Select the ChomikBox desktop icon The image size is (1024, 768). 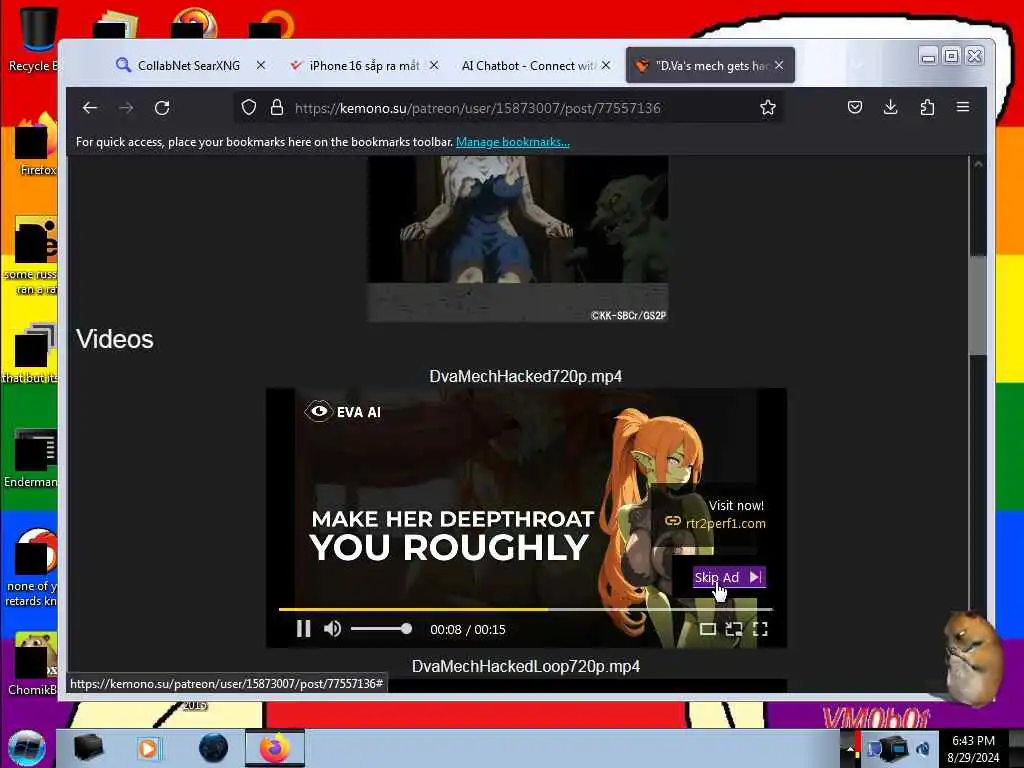click(33, 664)
